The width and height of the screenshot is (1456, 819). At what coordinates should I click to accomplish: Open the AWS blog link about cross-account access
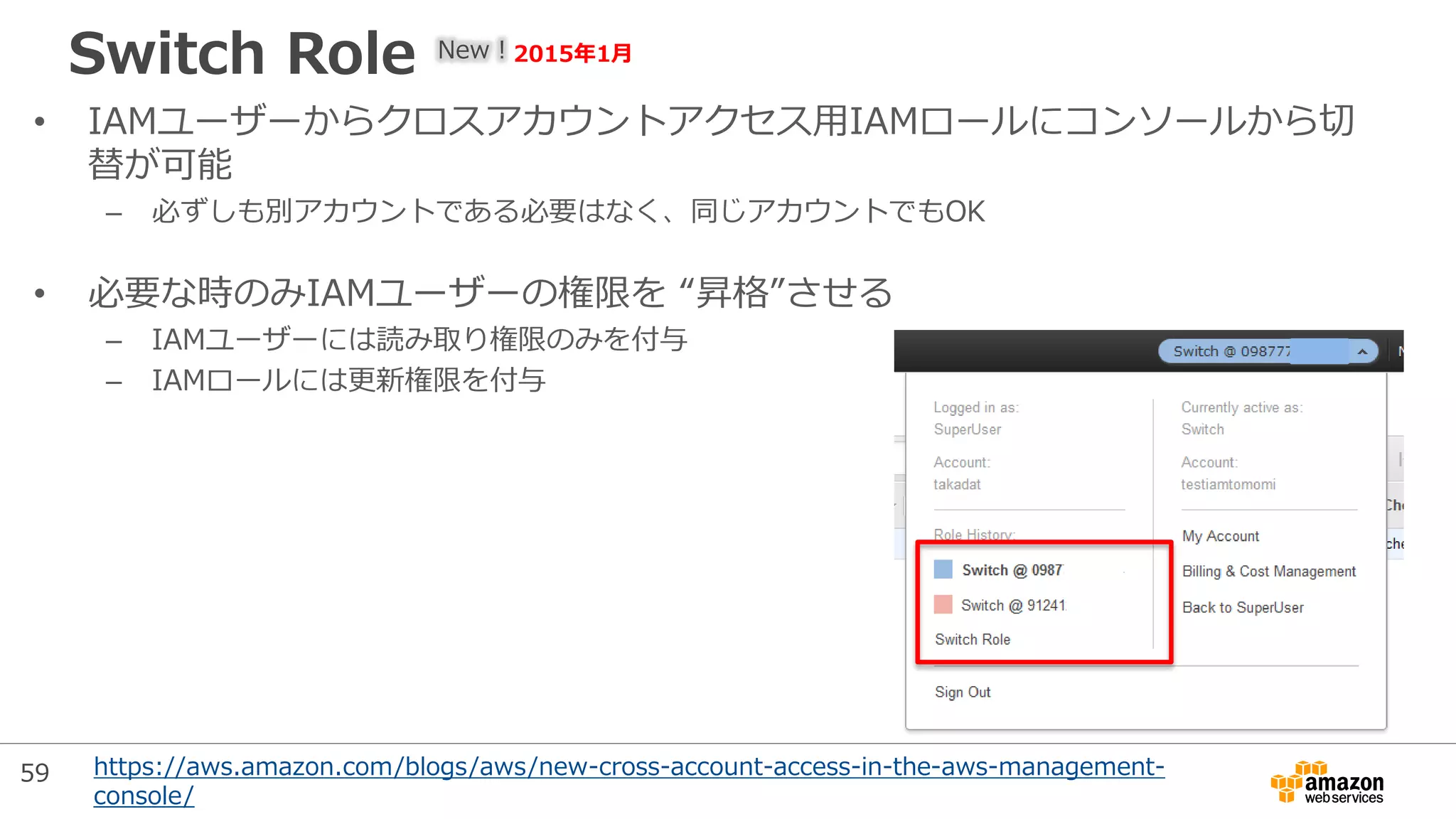tap(628, 781)
